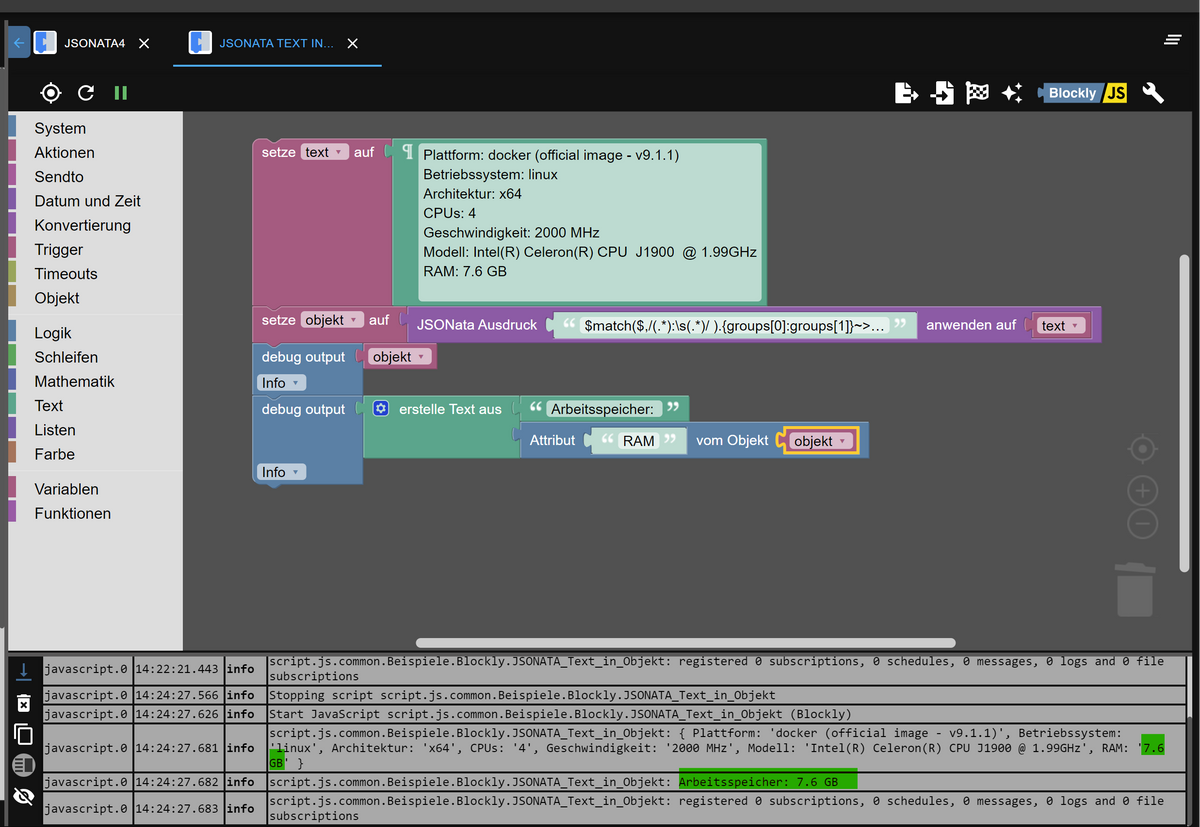This screenshot has height=827, width=1200.
Task: Open 'objekt' dropdown in first debug output
Action: 398,356
